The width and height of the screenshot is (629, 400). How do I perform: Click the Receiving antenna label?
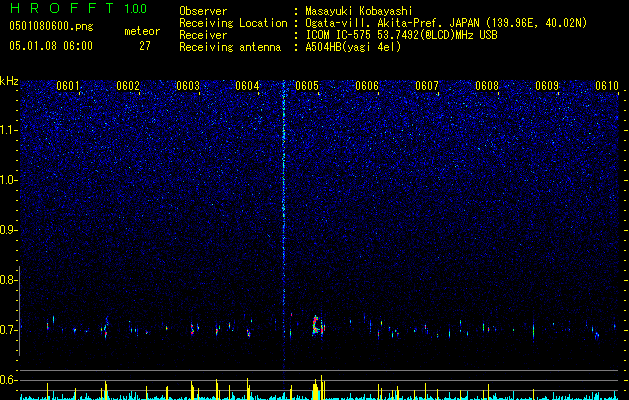(x=230, y=47)
